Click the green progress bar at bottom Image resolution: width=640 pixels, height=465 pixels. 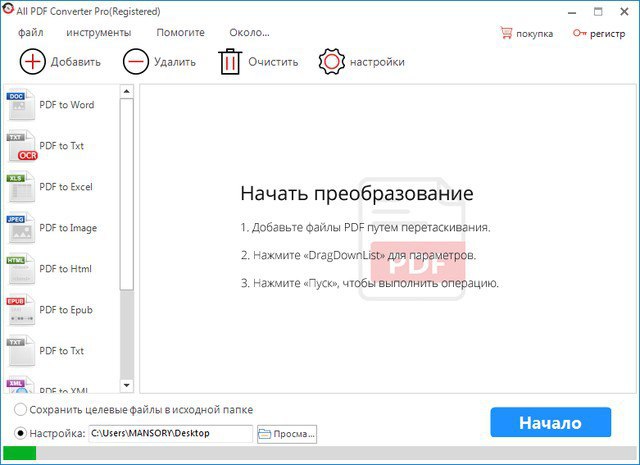pyautogui.click(x=20, y=453)
